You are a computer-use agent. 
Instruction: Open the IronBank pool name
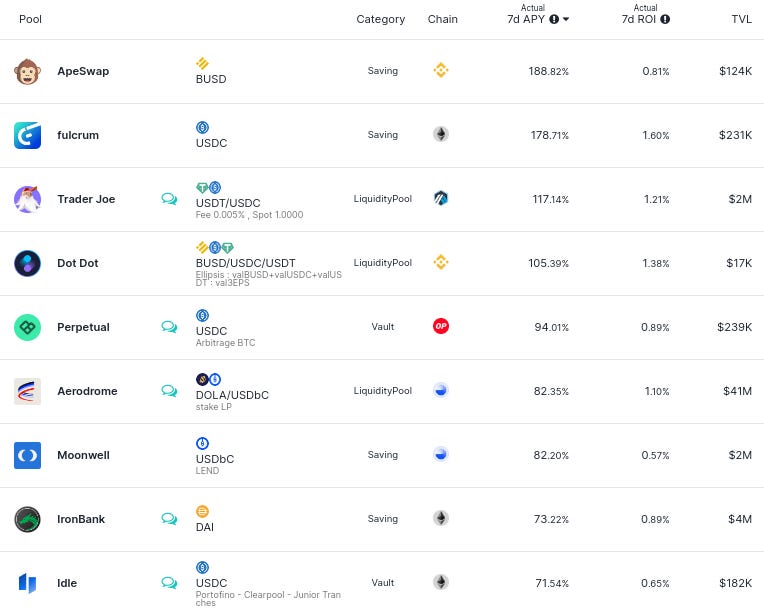pos(81,519)
